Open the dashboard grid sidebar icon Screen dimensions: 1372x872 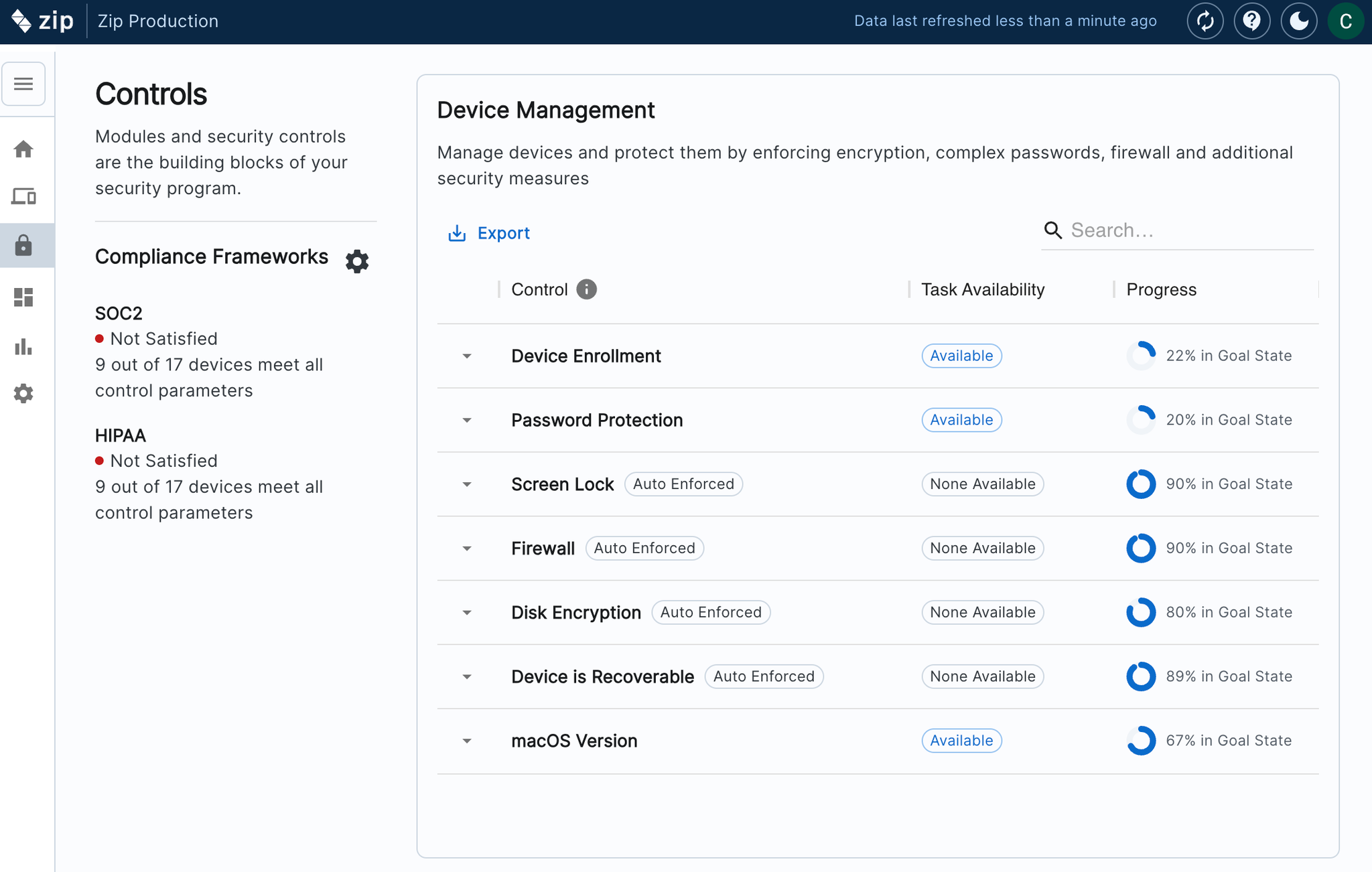[23, 297]
